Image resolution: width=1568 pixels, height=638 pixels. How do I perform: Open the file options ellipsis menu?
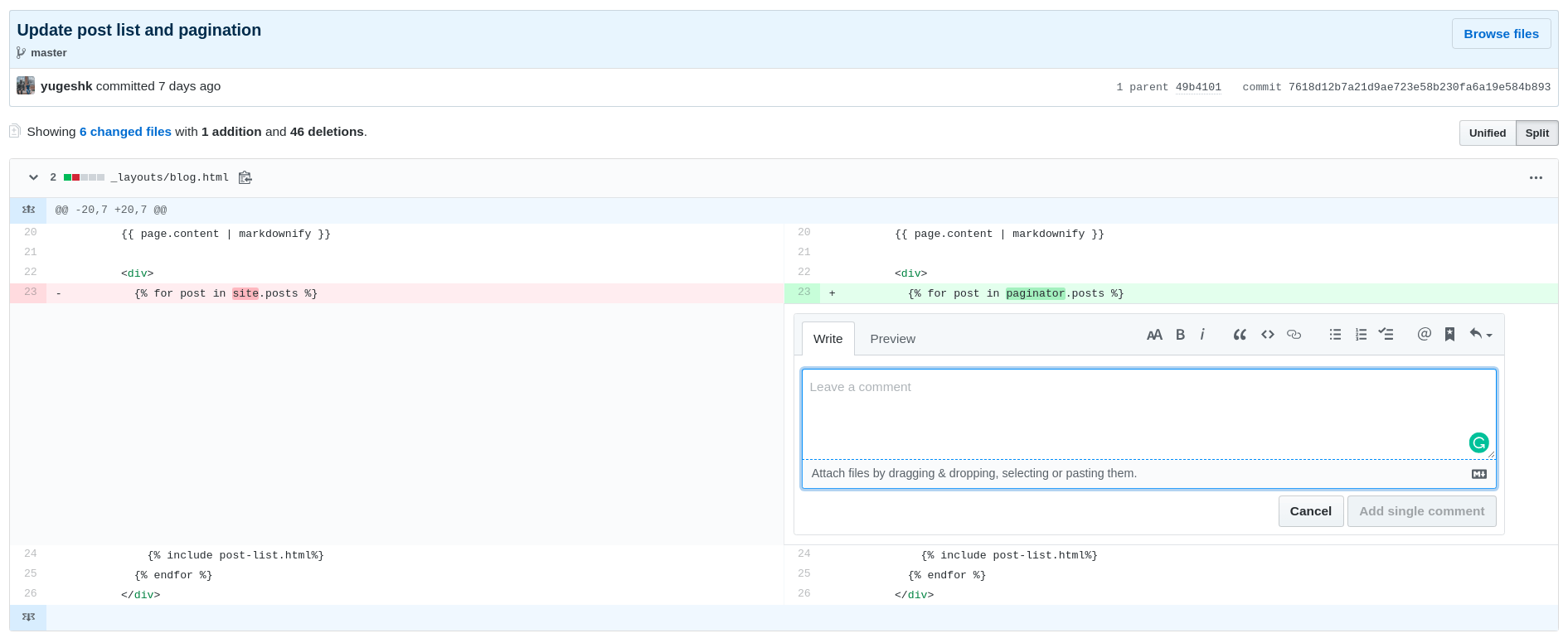[x=1536, y=177]
